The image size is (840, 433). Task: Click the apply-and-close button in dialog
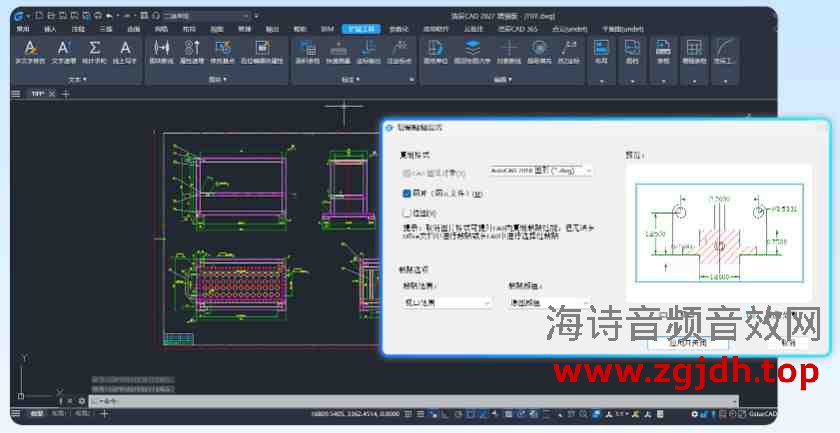(687, 342)
